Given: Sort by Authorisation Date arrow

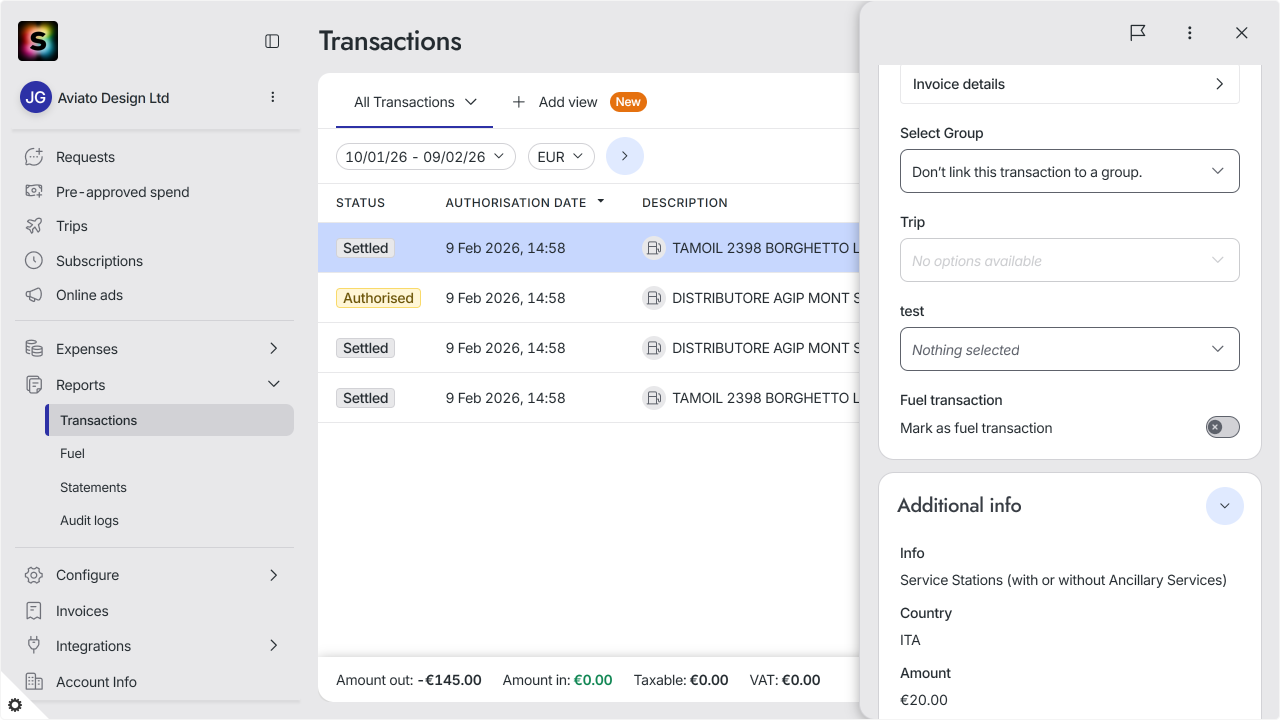Looking at the screenshot, I should (x=601, y=201).
